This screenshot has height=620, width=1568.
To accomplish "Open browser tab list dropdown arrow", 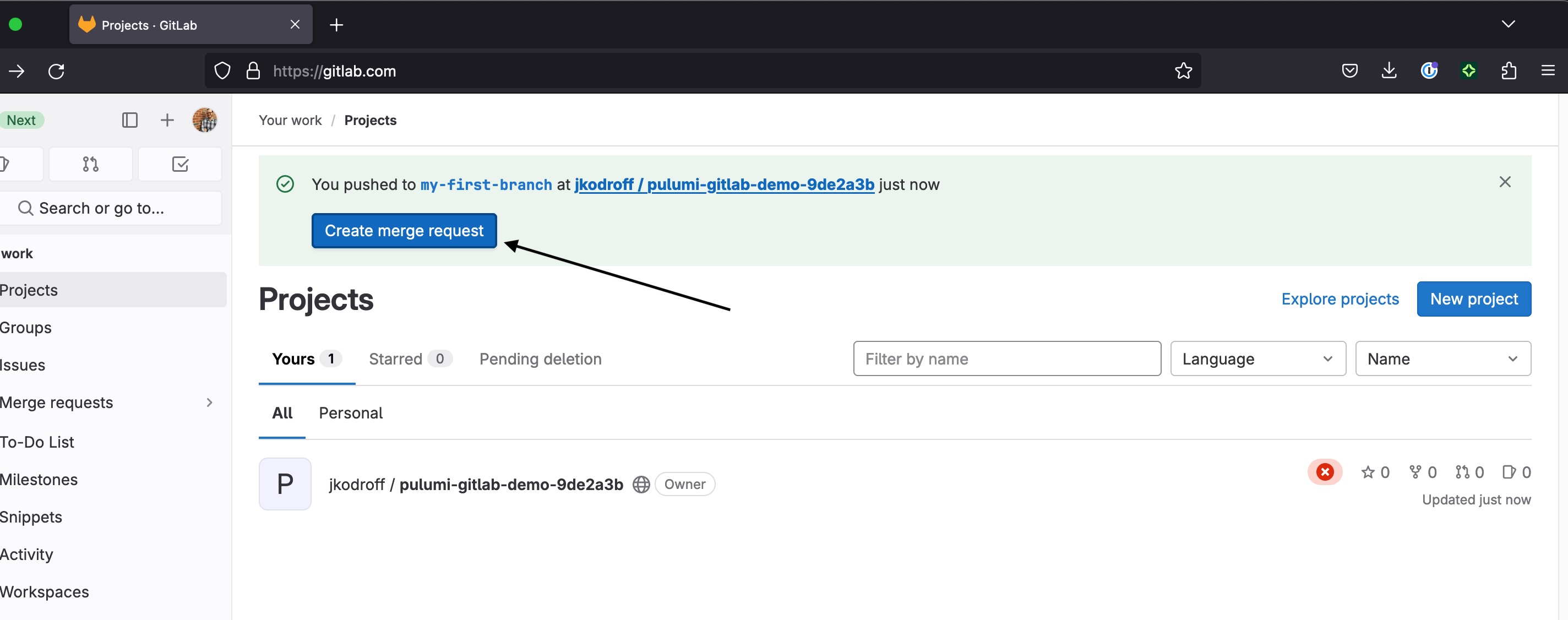I will tap(1508, 24).
